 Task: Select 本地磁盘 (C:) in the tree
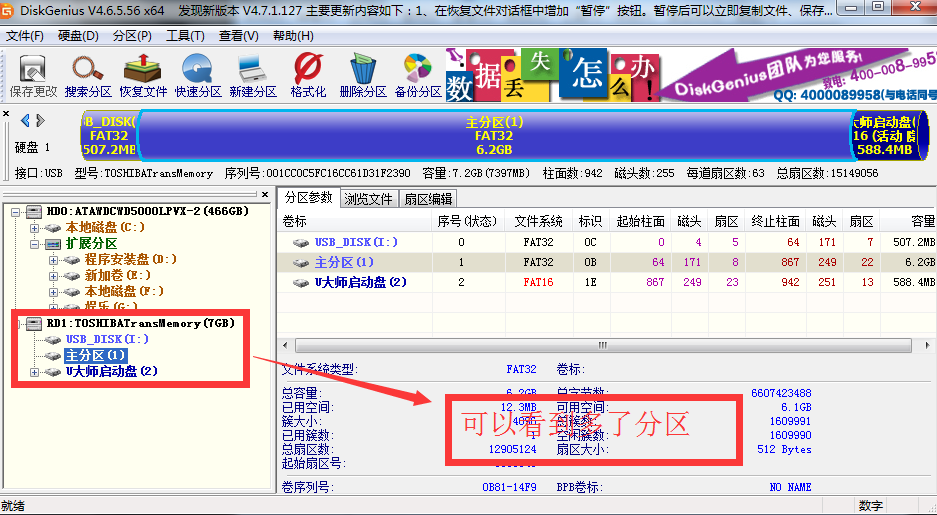(x=105, y=227)
